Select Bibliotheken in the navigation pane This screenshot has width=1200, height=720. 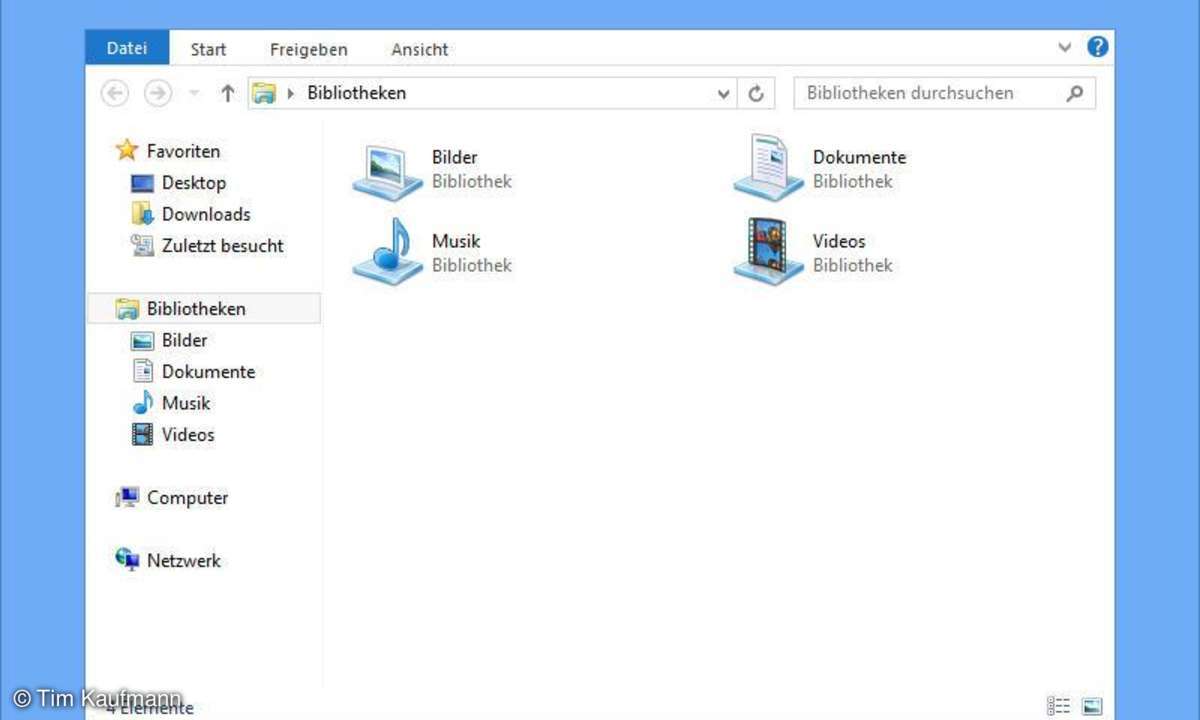[204, 309]
